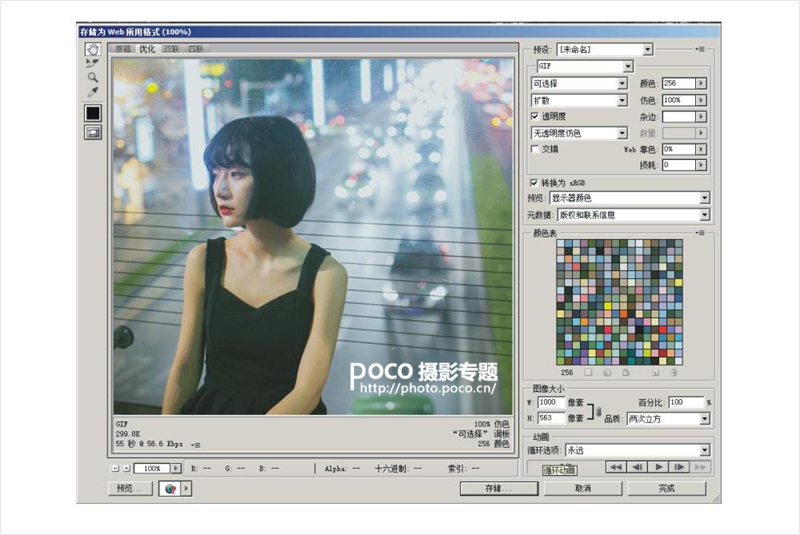Click the zoom out minus button
Viewport: 800px width, 535px height.
(x=115, y=468)
